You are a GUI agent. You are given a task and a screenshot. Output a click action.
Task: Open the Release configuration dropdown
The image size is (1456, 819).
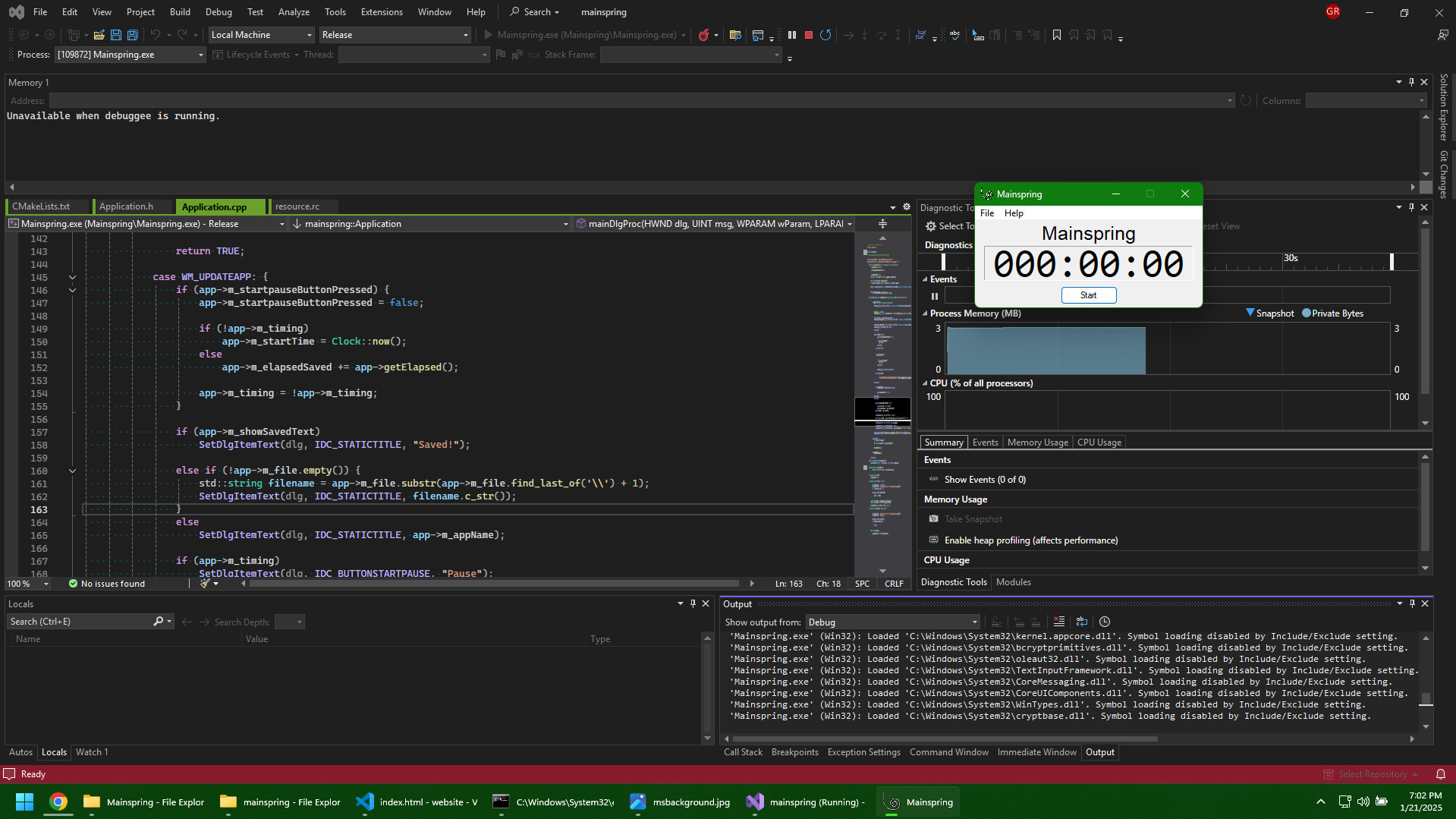click(395, 35)
